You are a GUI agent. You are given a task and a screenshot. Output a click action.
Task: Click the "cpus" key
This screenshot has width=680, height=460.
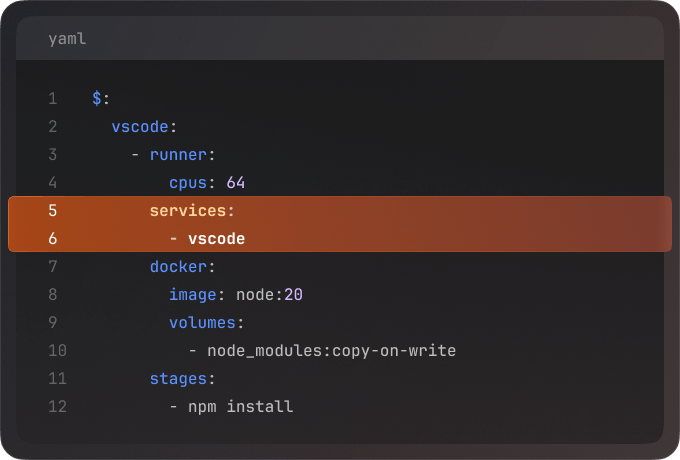point(188,183)
